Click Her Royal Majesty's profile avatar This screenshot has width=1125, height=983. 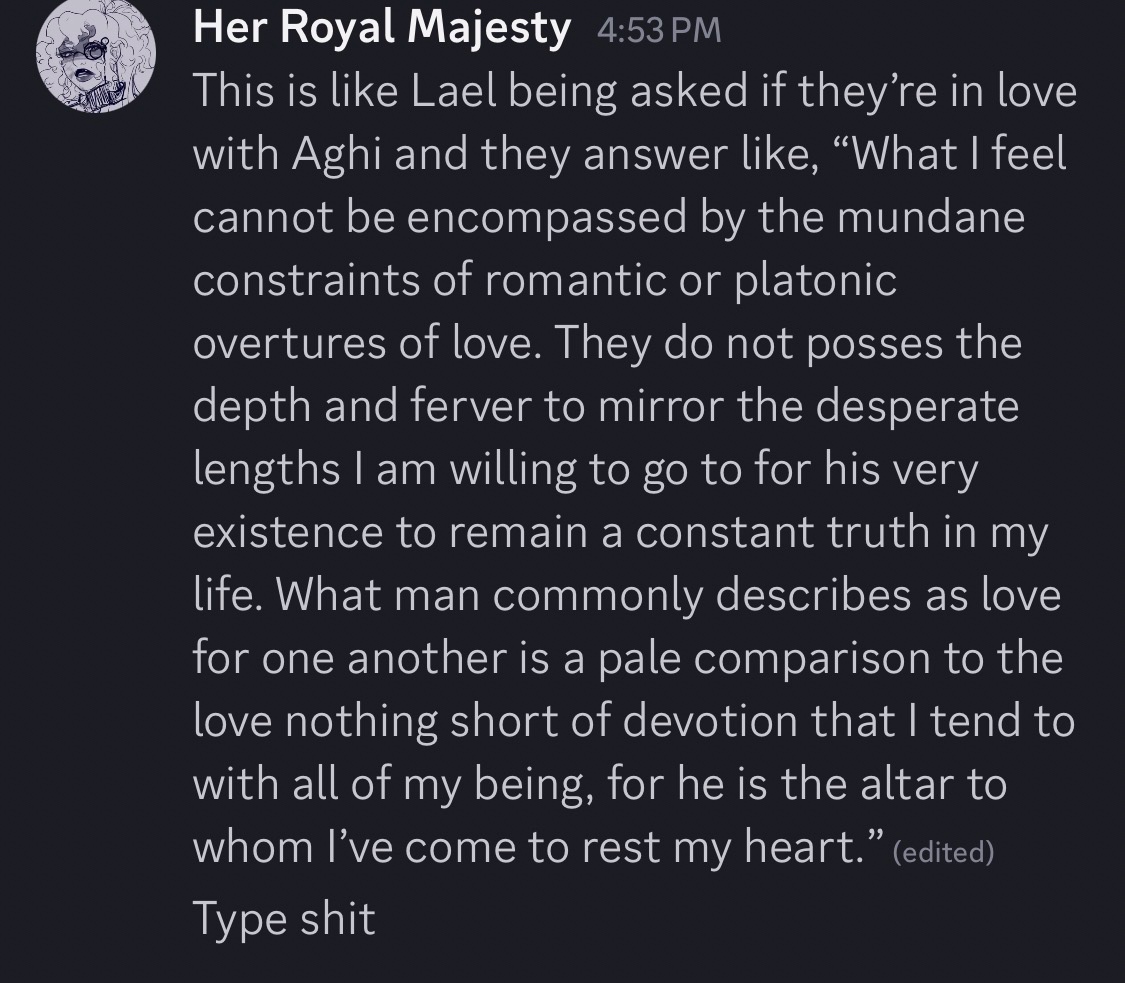point(95,64)
